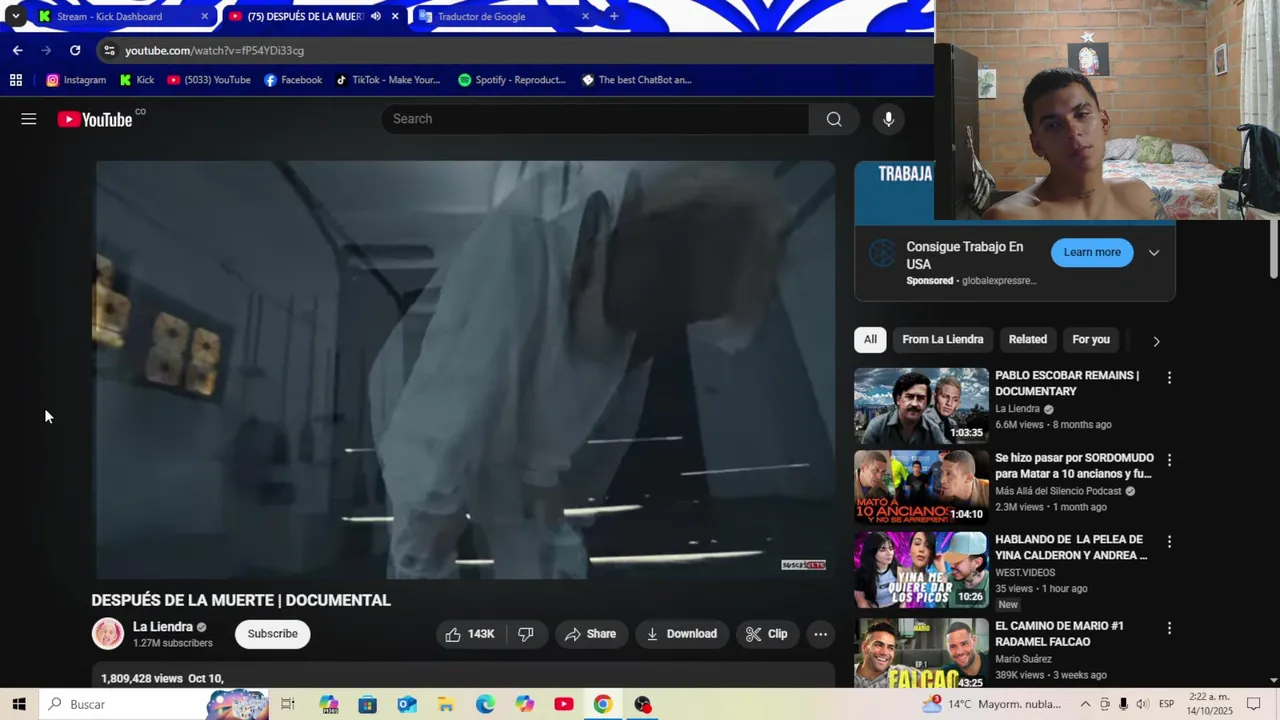Open the TikTok bookmark
Image resolution: width=1280 pixels, height=720 pixels.
click(x=388, y=80)
